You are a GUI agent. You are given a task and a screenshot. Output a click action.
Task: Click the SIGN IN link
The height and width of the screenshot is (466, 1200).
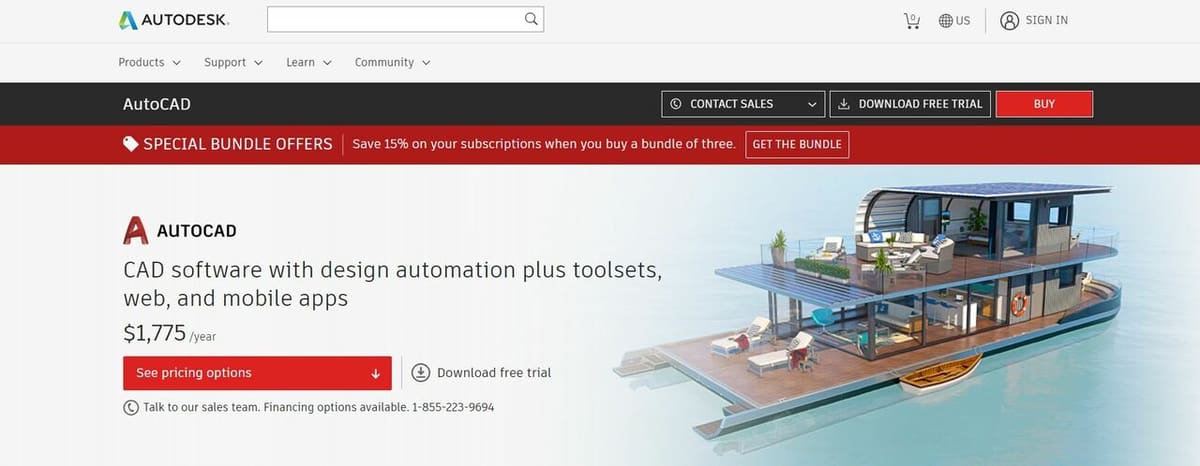coord(1047,20)
